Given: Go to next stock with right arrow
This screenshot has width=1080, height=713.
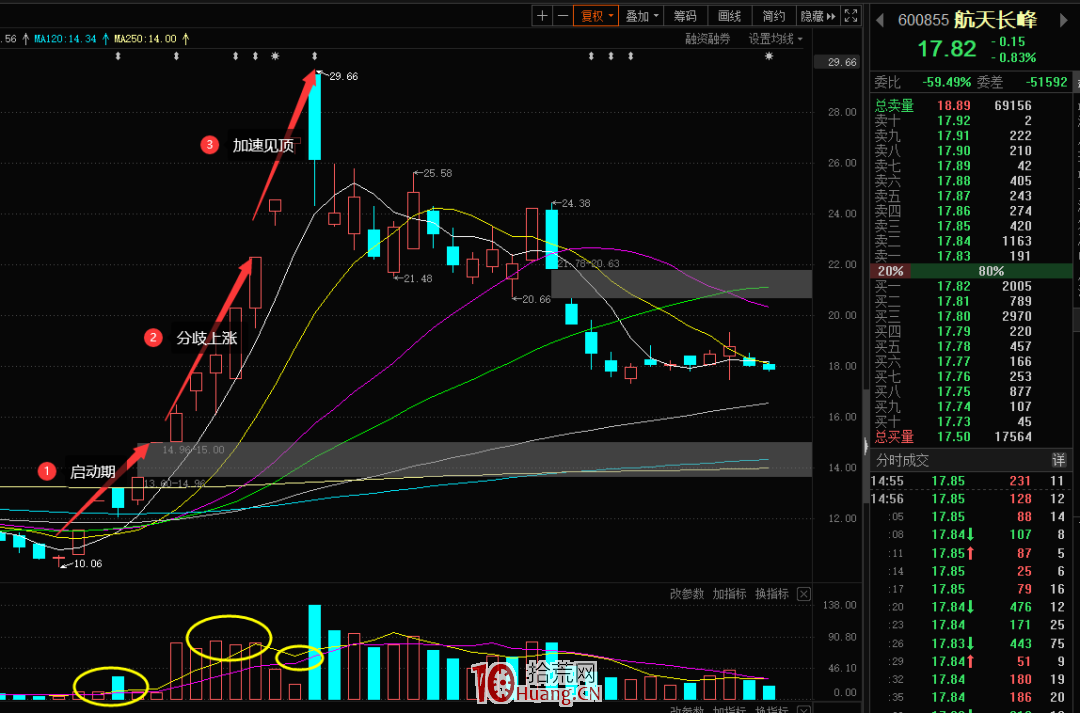Looking at the screenshot, I should point(1063,20).
